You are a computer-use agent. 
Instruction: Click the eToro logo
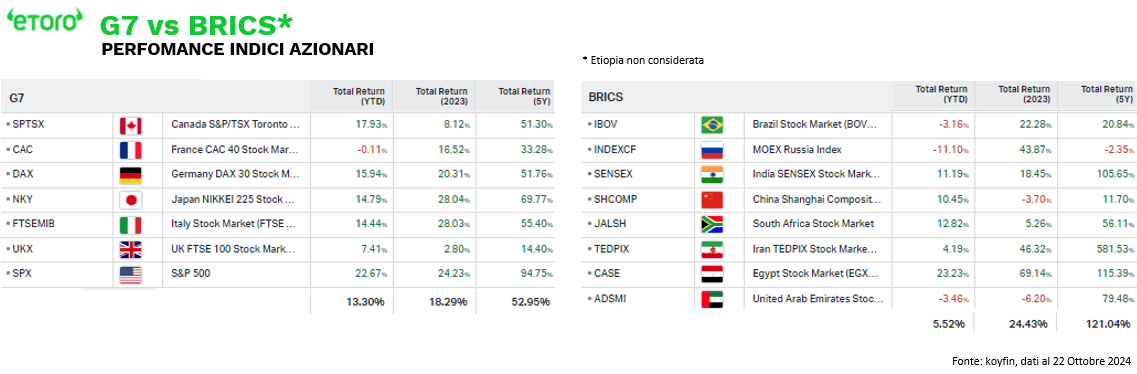click(43, 20)
